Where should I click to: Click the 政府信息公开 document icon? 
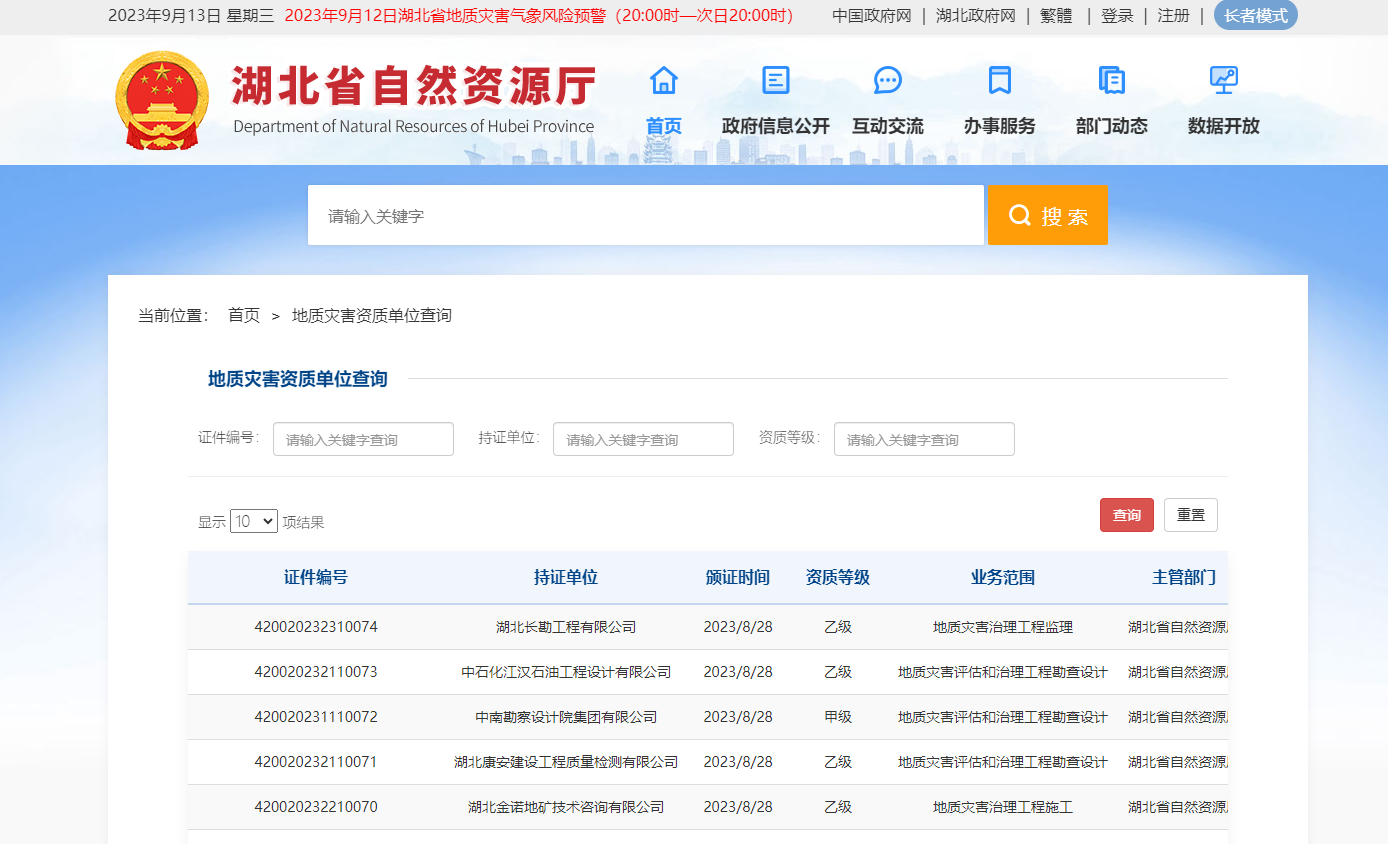pyautogui.click(x=775, y=80)
